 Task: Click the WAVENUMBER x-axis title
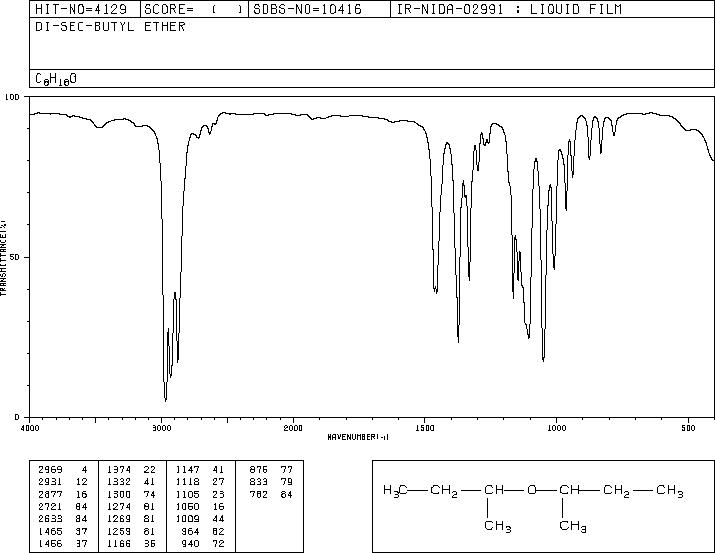pyautogui.click(x=358, y=437)
